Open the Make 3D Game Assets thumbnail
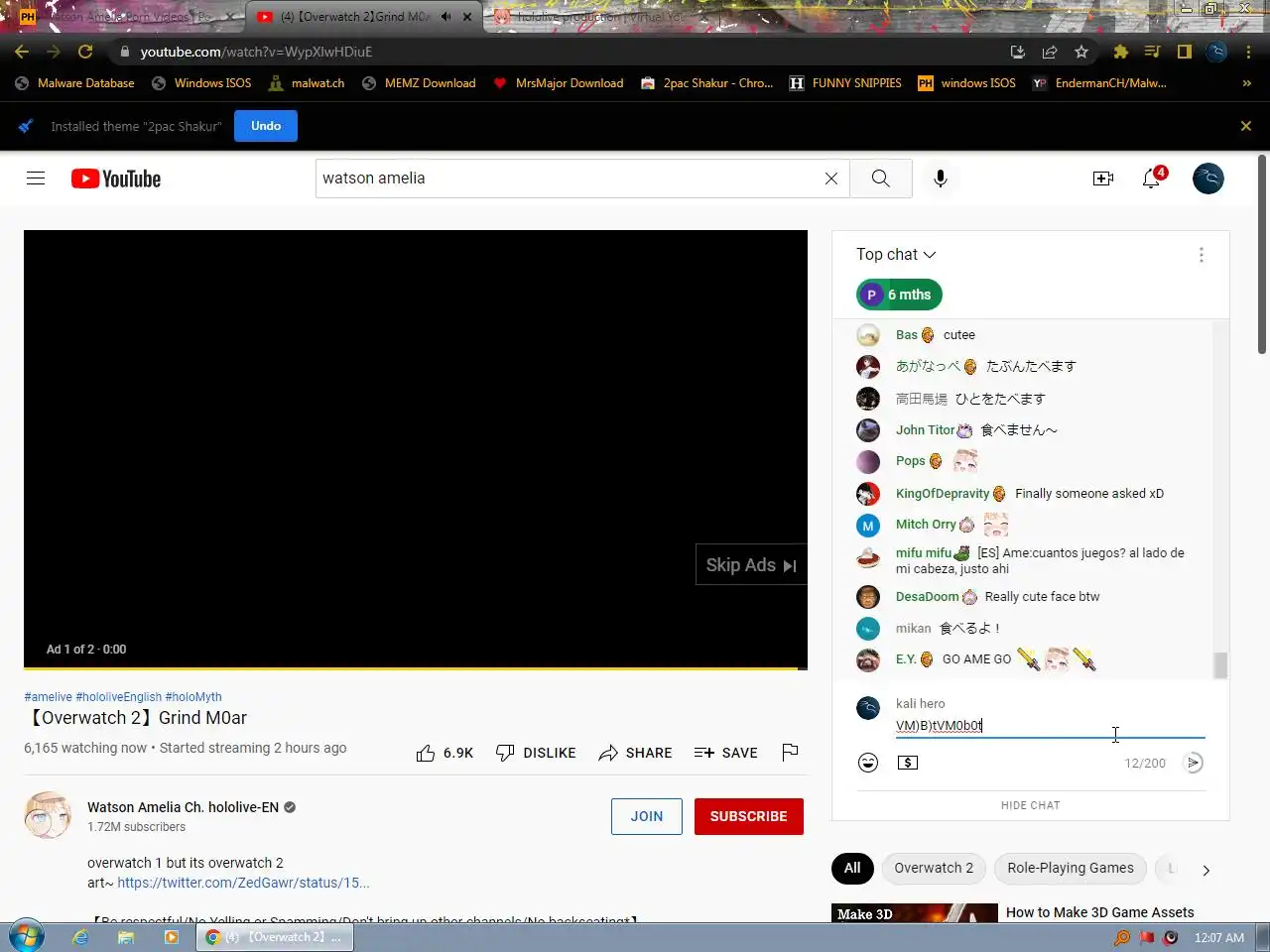Image resolution: width=1270 pixels, height=952 pixels. (x=915, y=912)
